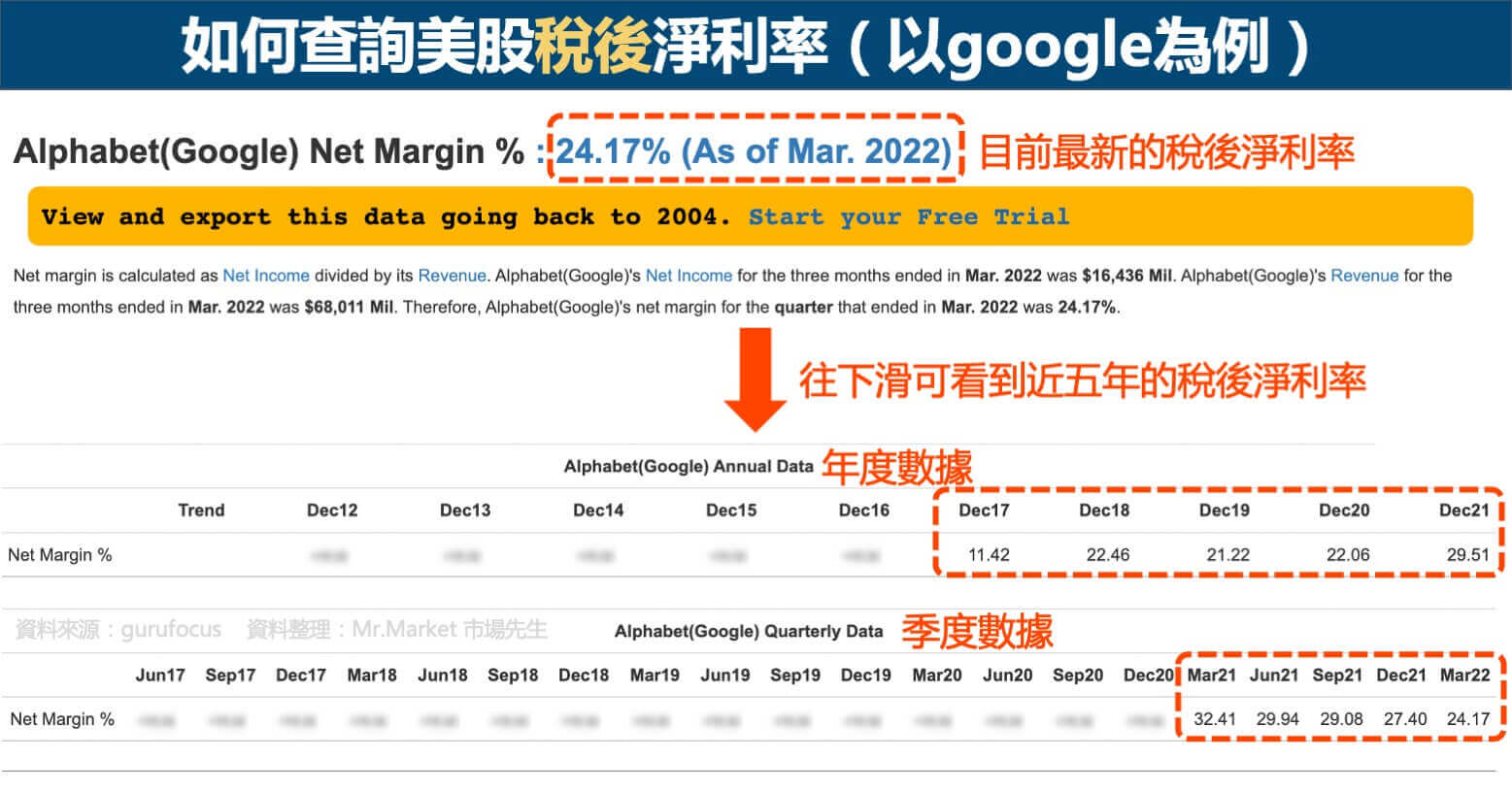Screen dimensions: 1512x791
Task: Select the 'Dec12' annual column header
Action: coord(332,511)
